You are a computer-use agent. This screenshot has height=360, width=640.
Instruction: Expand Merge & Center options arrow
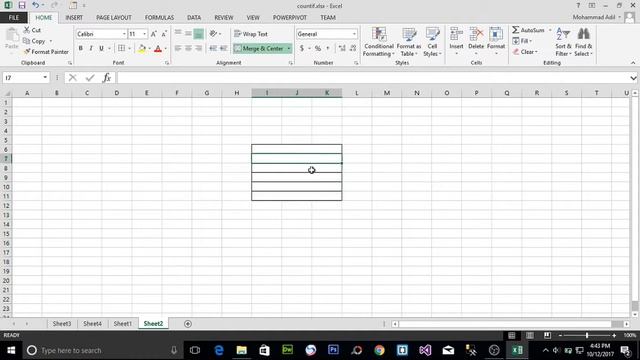(x=289, y=48)
